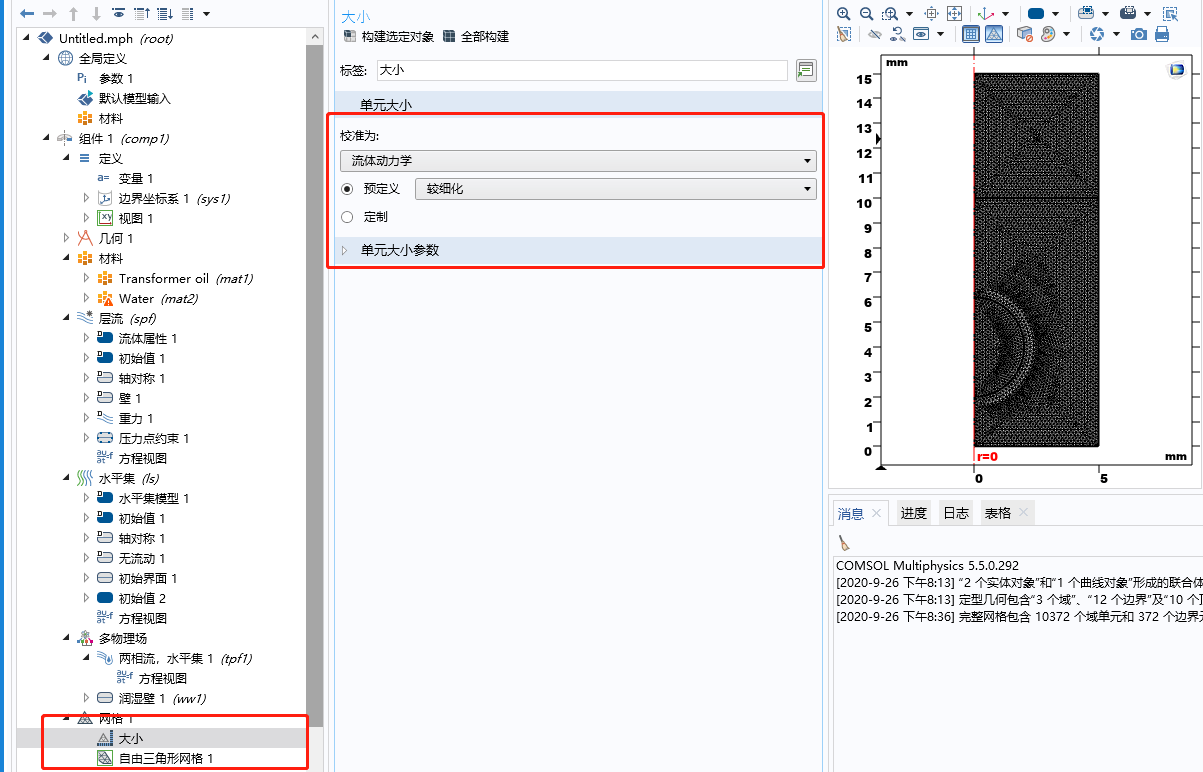Toggle the show grid button

point(970,34)
